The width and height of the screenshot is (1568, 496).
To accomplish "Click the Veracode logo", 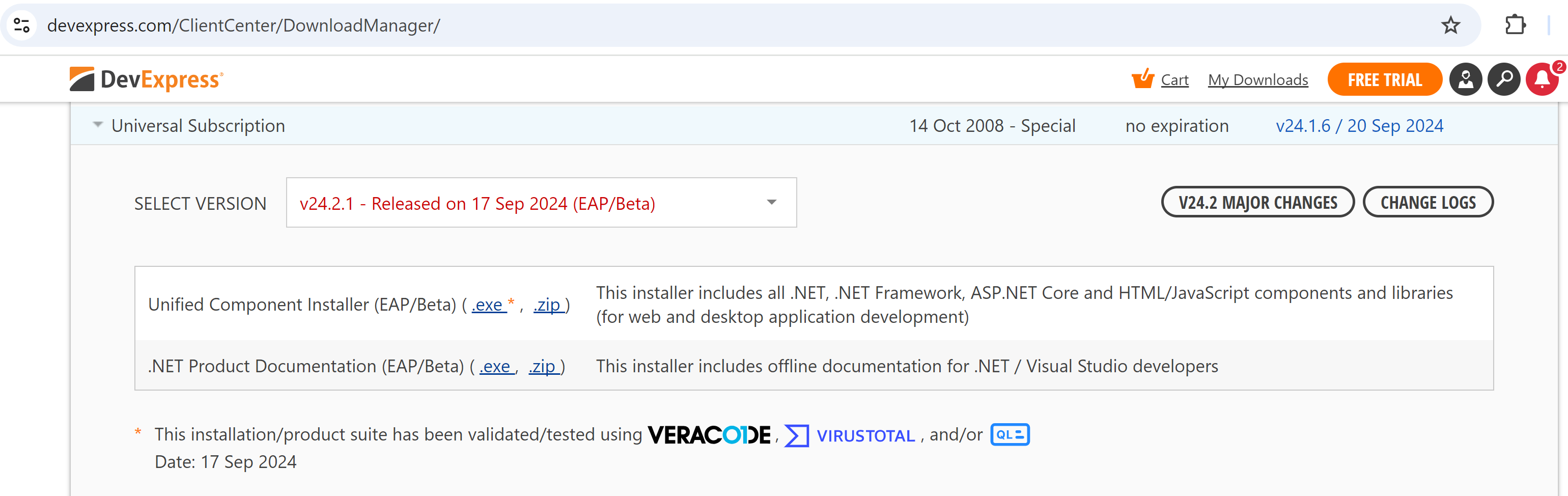I will pos(709,435).
